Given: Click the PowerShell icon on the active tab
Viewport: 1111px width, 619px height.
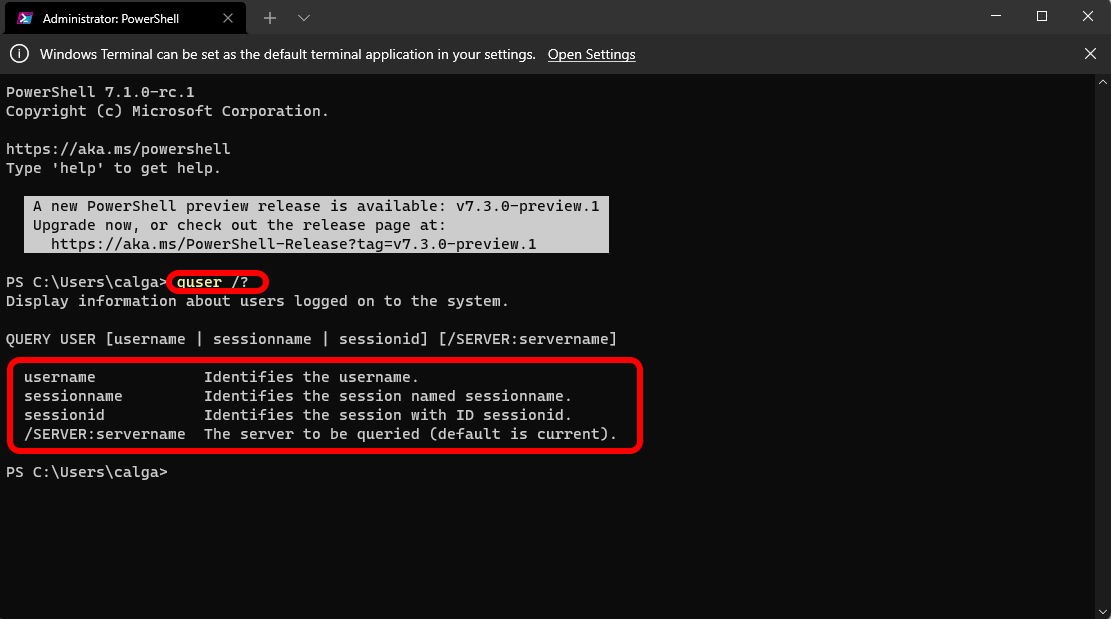Looking at the screenshot, I should tap(24, 17).
